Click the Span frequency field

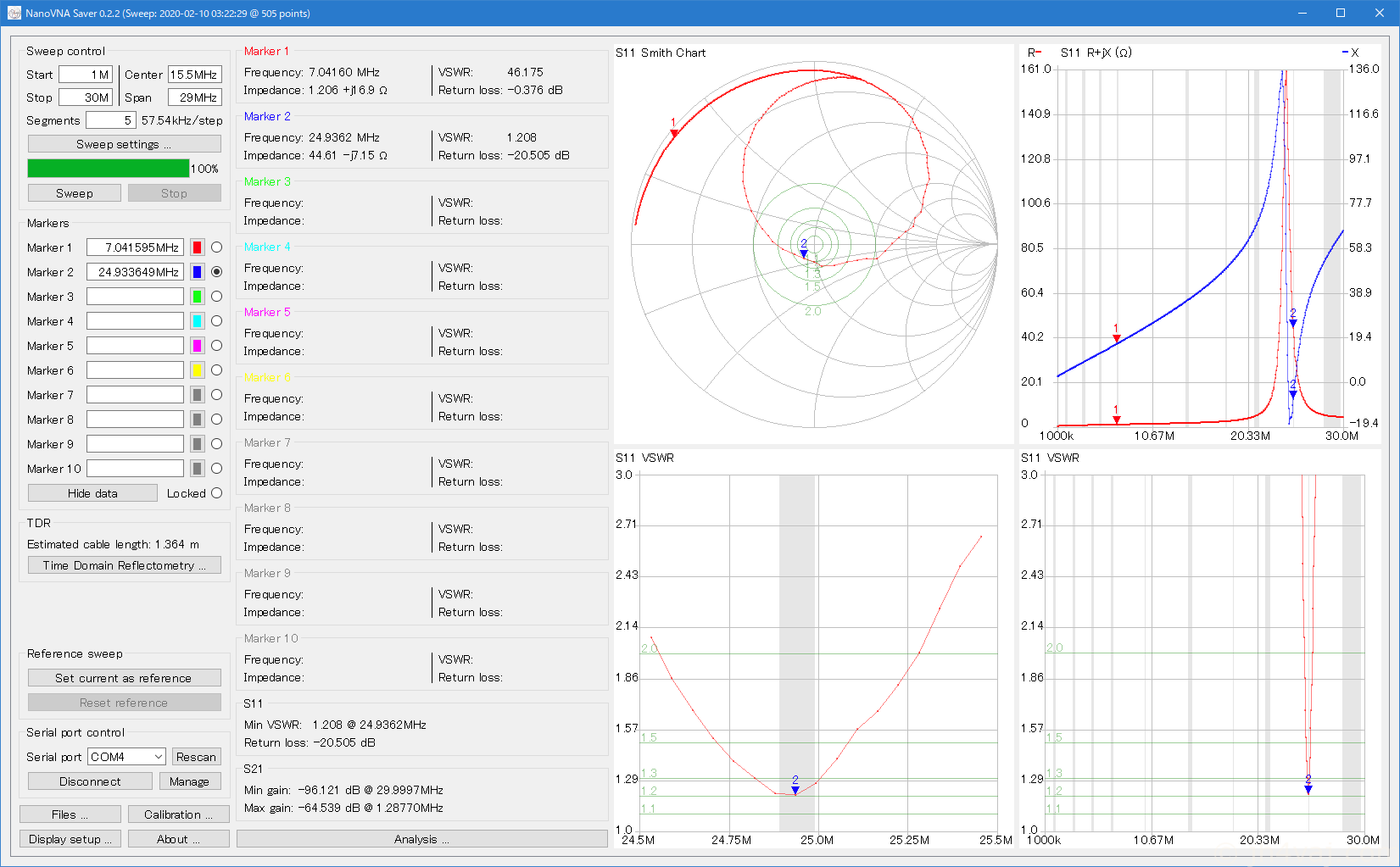coord(195,97)
